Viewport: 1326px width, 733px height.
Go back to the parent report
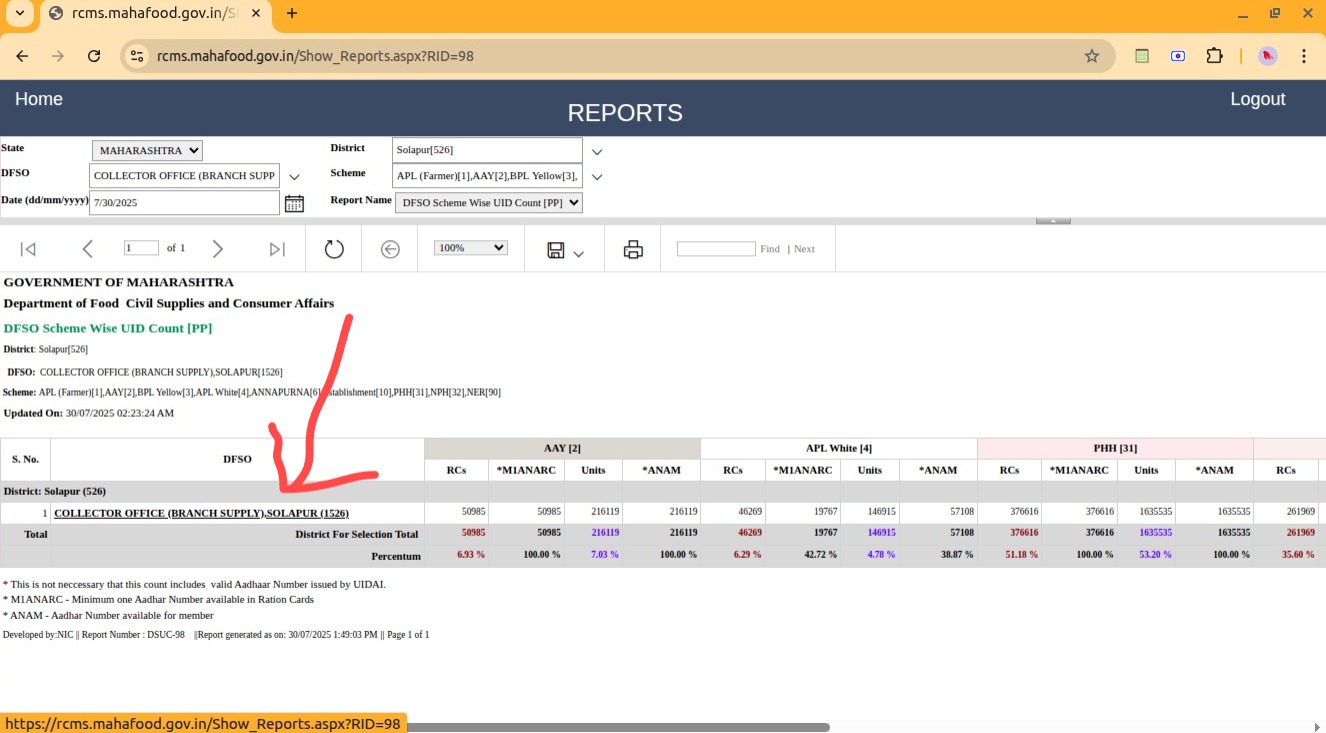390,249
